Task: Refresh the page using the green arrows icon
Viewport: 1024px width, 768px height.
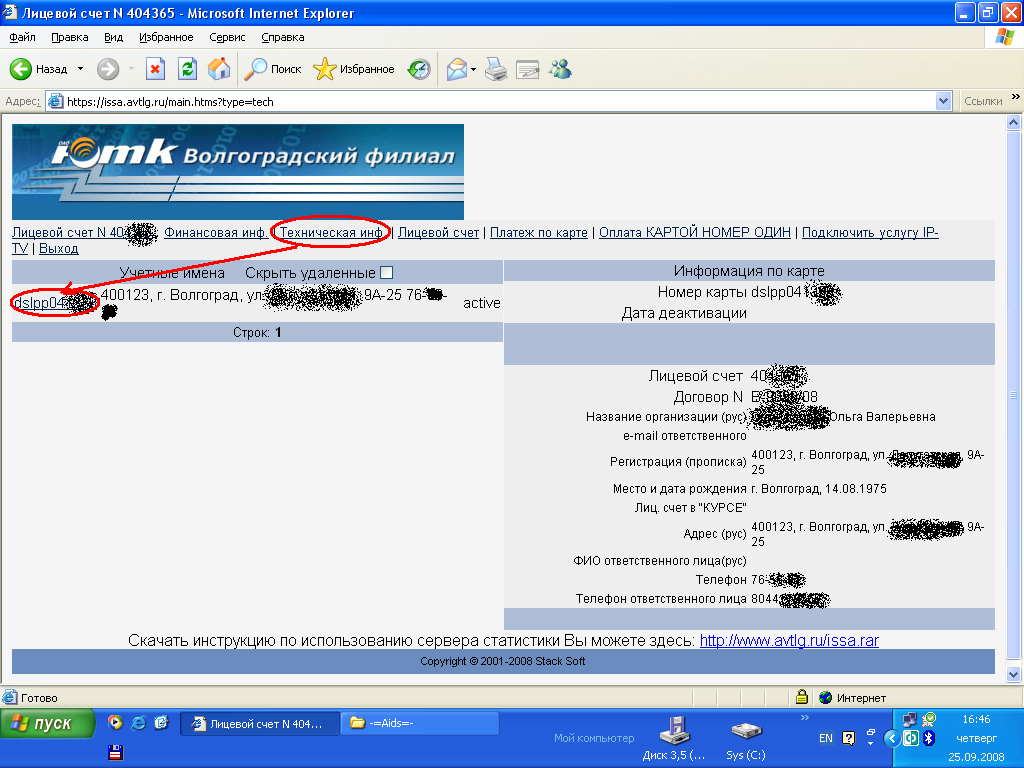Action: coord(187,69)
